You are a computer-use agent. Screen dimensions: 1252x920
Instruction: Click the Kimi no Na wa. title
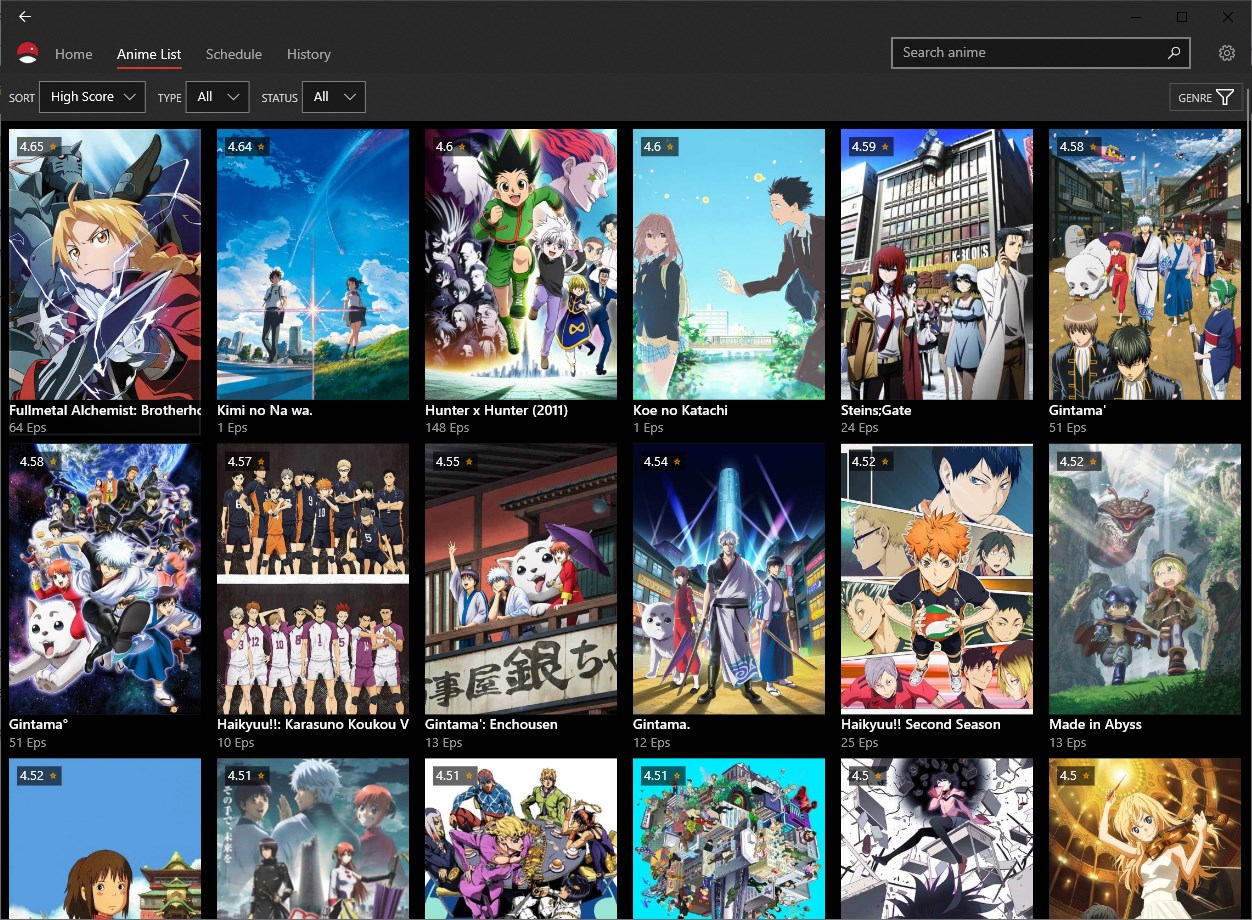[265, 410]
